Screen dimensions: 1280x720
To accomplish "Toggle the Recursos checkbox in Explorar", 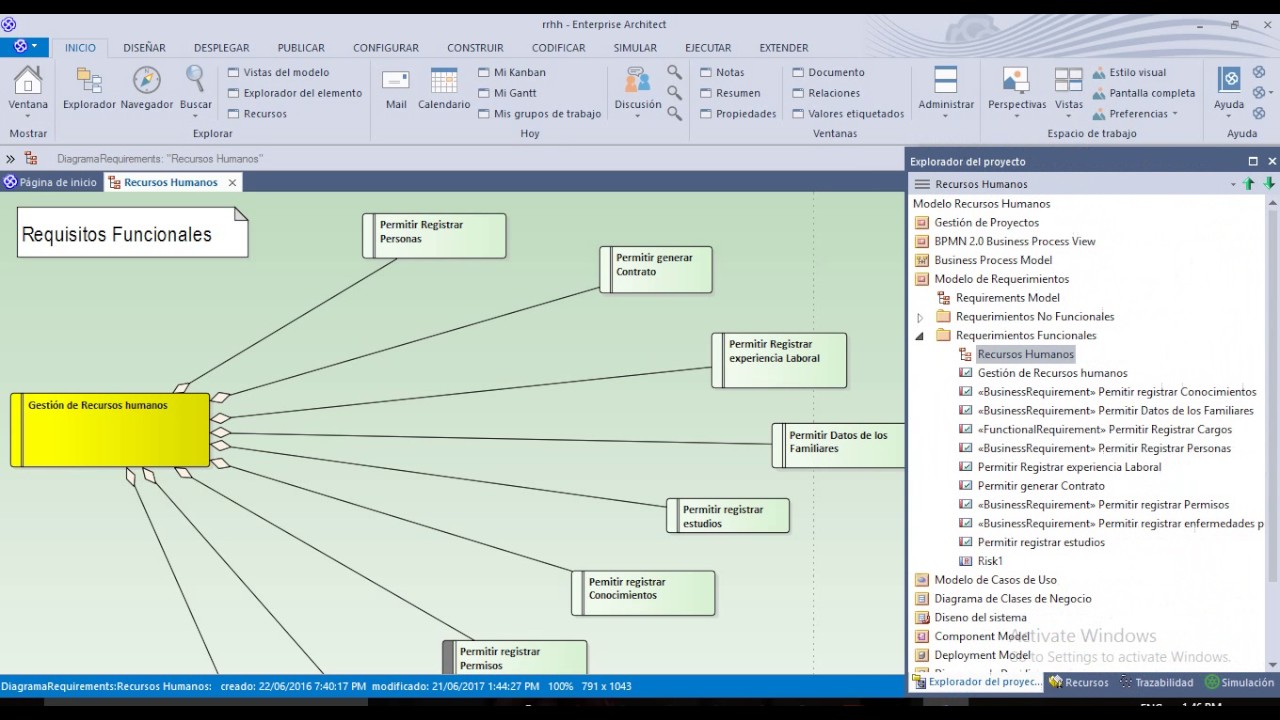I will [233, 114].
